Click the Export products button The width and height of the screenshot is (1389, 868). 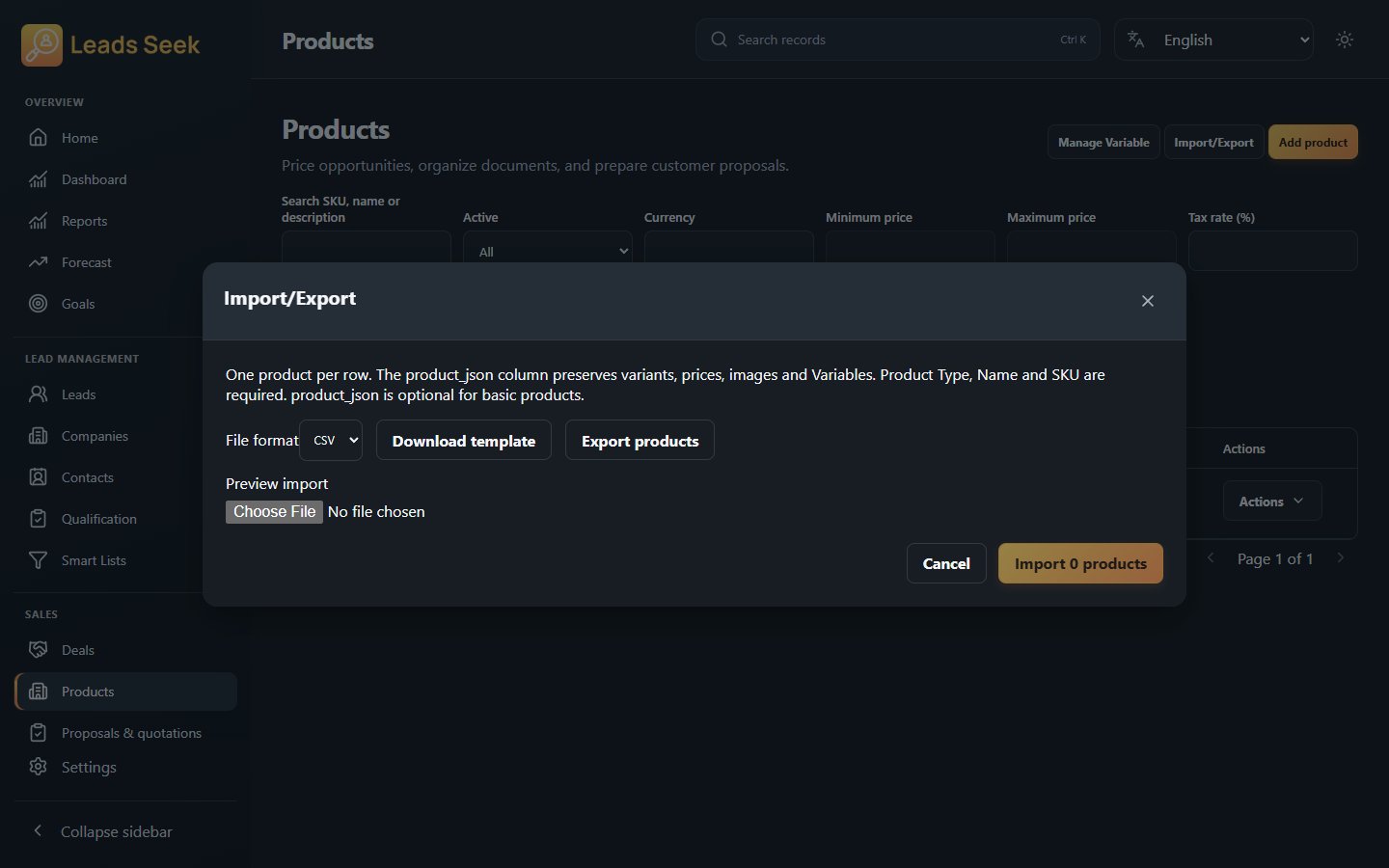point(640,440)
